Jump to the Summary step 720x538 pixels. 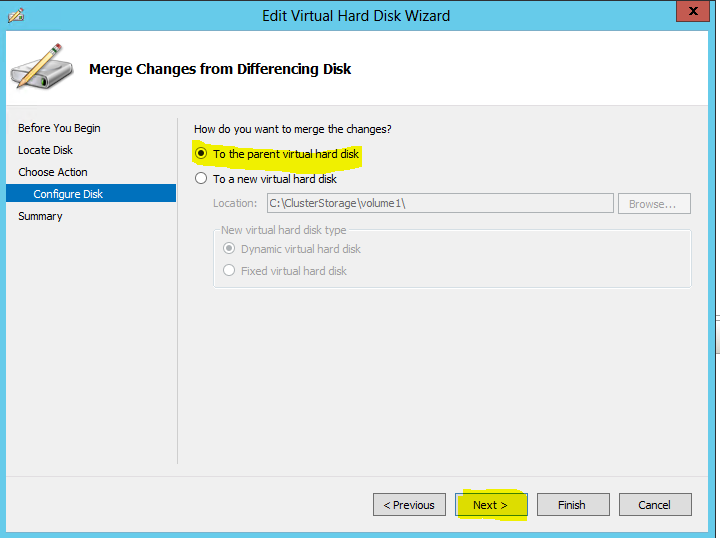coord(40,216)
